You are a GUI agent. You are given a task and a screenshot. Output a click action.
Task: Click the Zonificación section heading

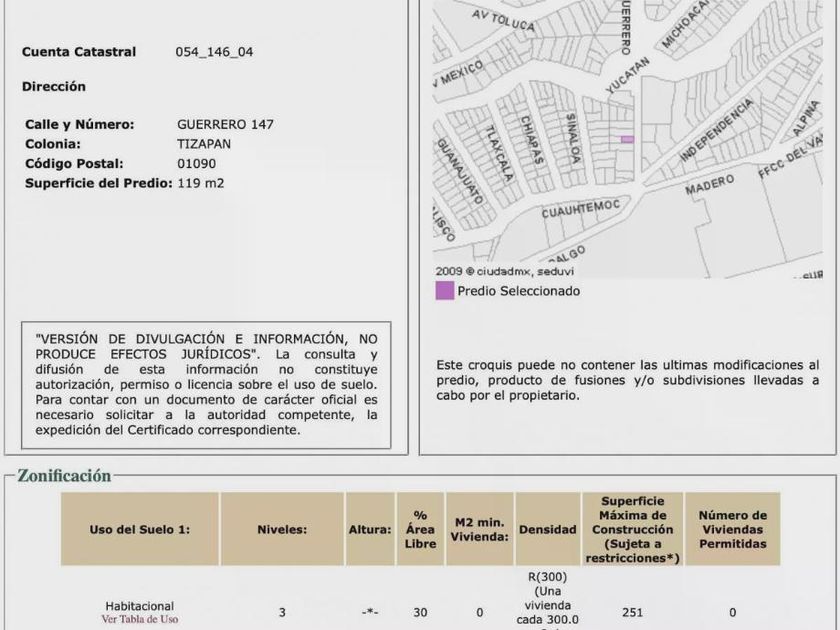pyautogui.click(x=64, y=476)
